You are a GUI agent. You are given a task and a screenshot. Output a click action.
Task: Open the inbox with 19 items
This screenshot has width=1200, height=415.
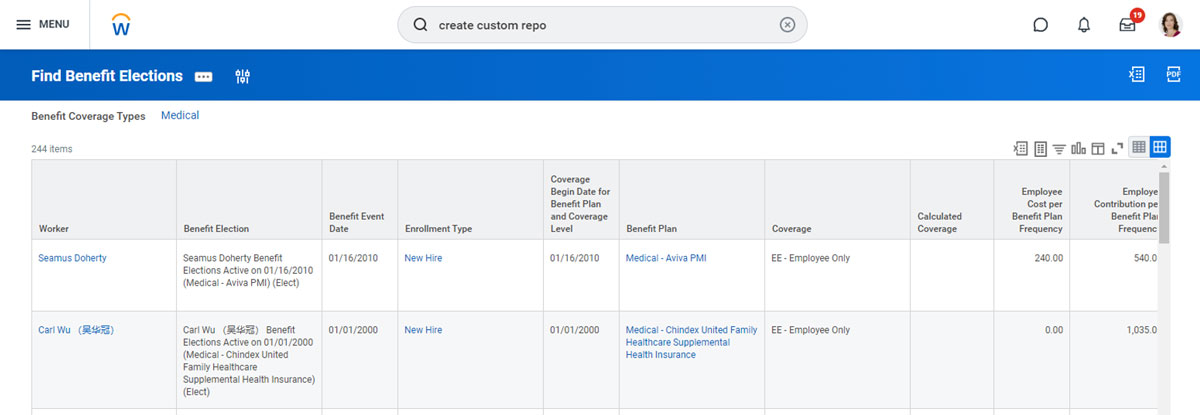(1128, 24)
